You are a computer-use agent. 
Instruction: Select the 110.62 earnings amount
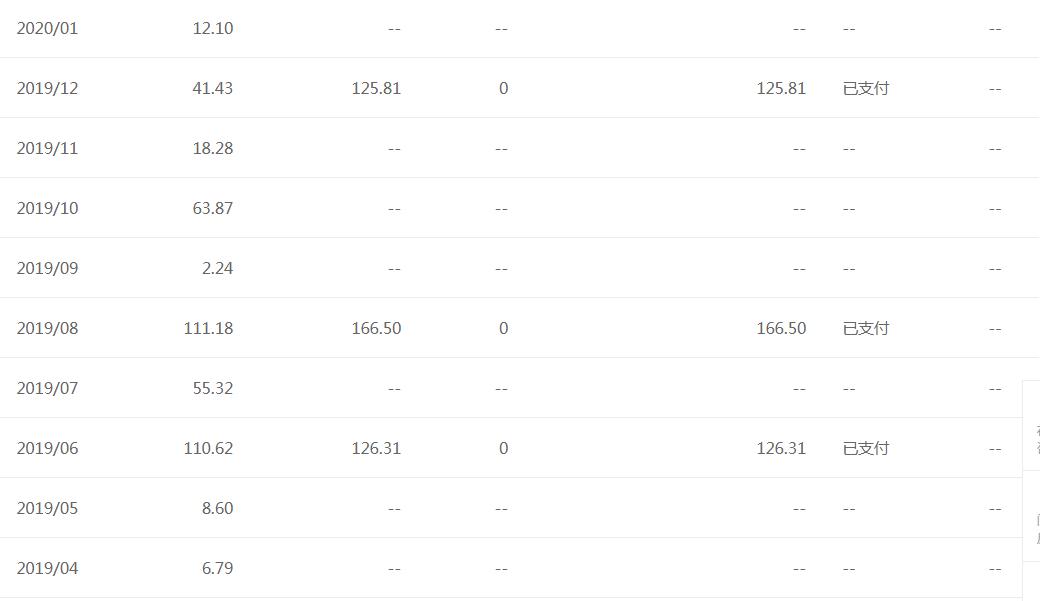(208, 448)
